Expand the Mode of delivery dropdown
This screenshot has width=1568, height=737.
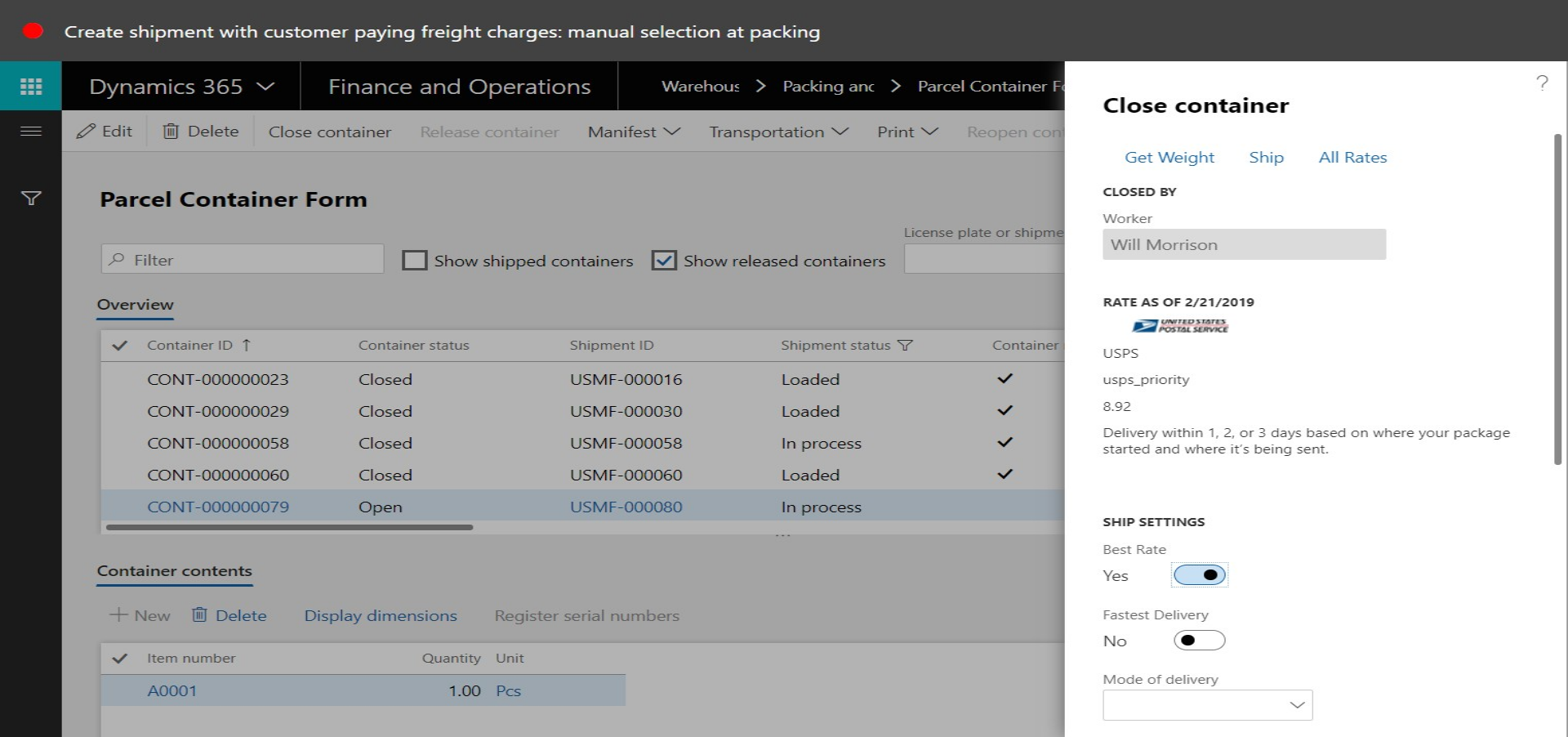click(1296, 705)
